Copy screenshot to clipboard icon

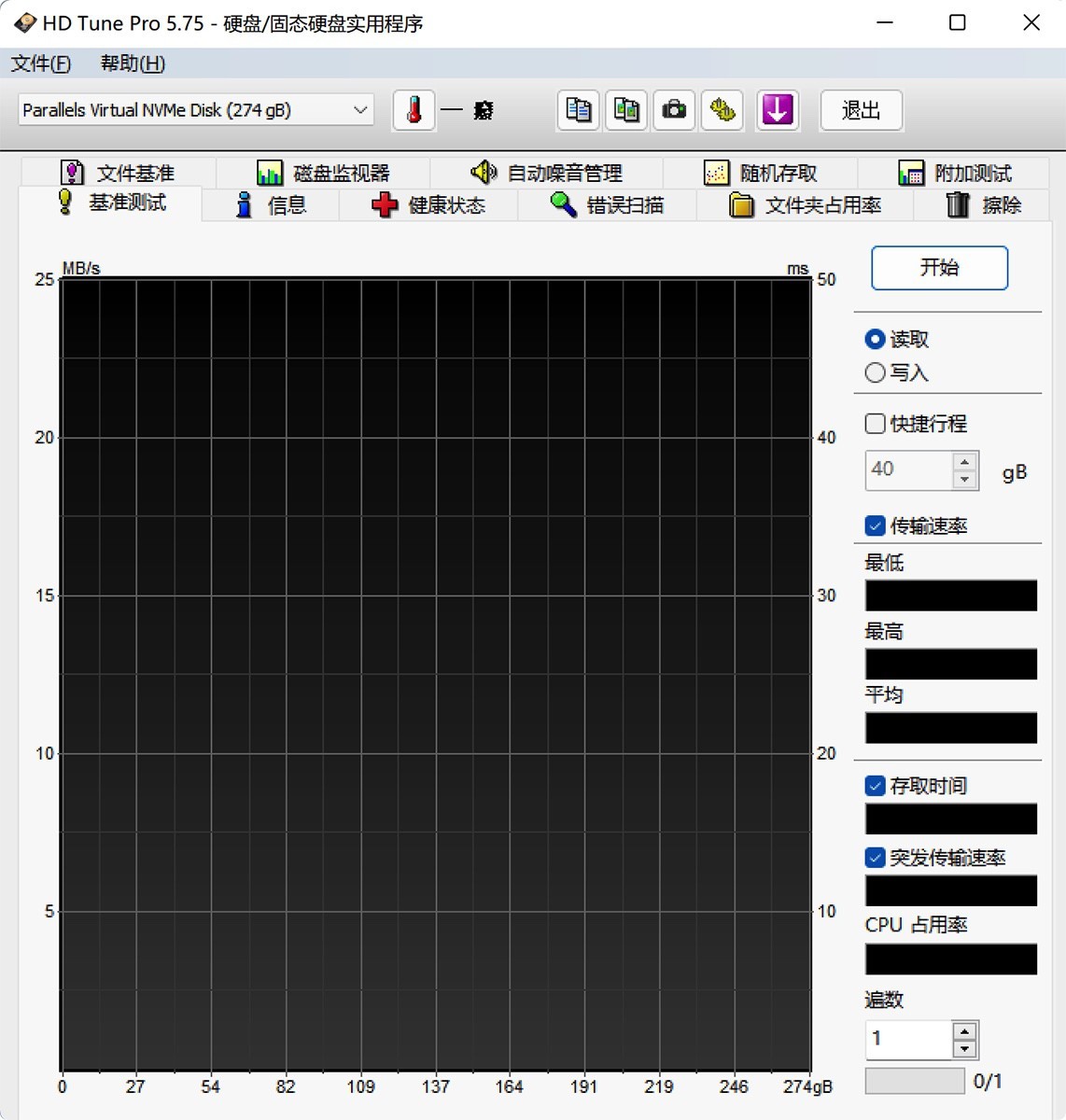click(627, 110)
